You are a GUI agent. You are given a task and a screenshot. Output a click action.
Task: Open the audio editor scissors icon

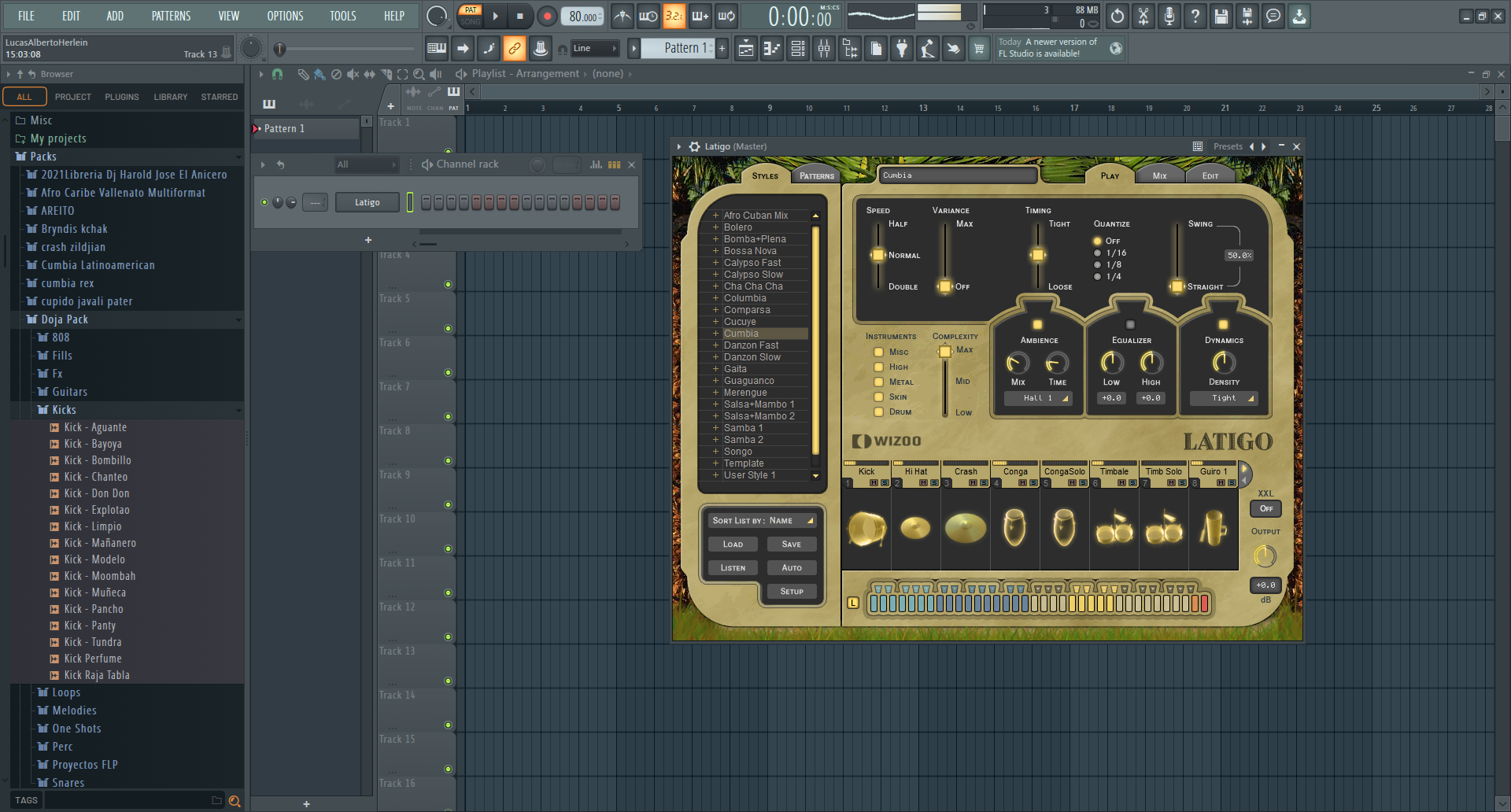pyautogui.click(x=1143, y=16)
